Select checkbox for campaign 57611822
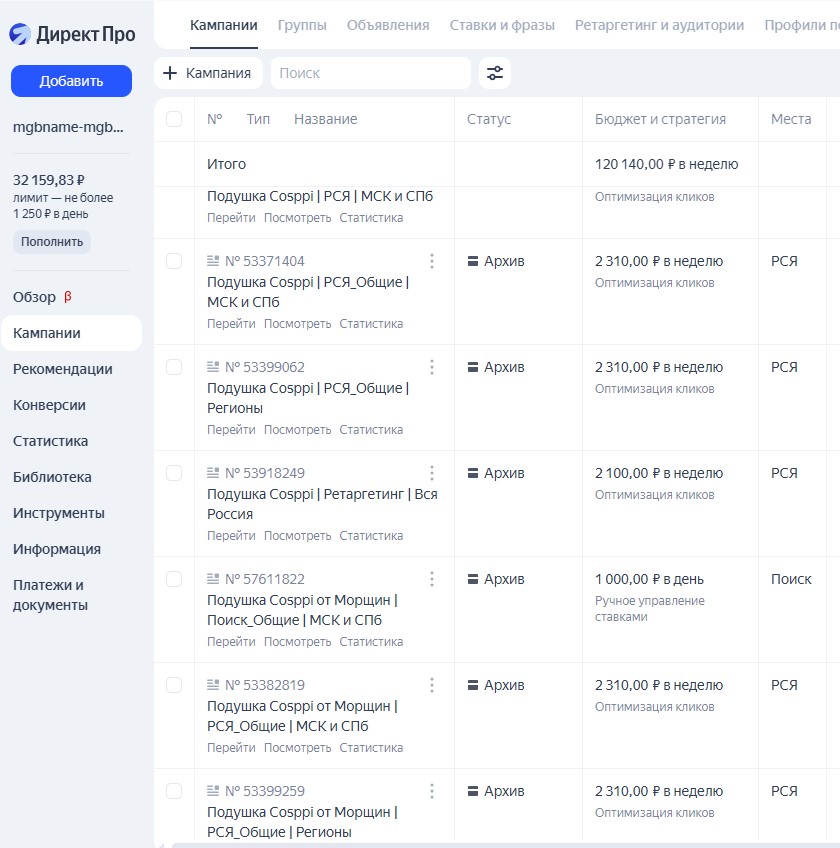840x848 pixels. pos(174,579)
